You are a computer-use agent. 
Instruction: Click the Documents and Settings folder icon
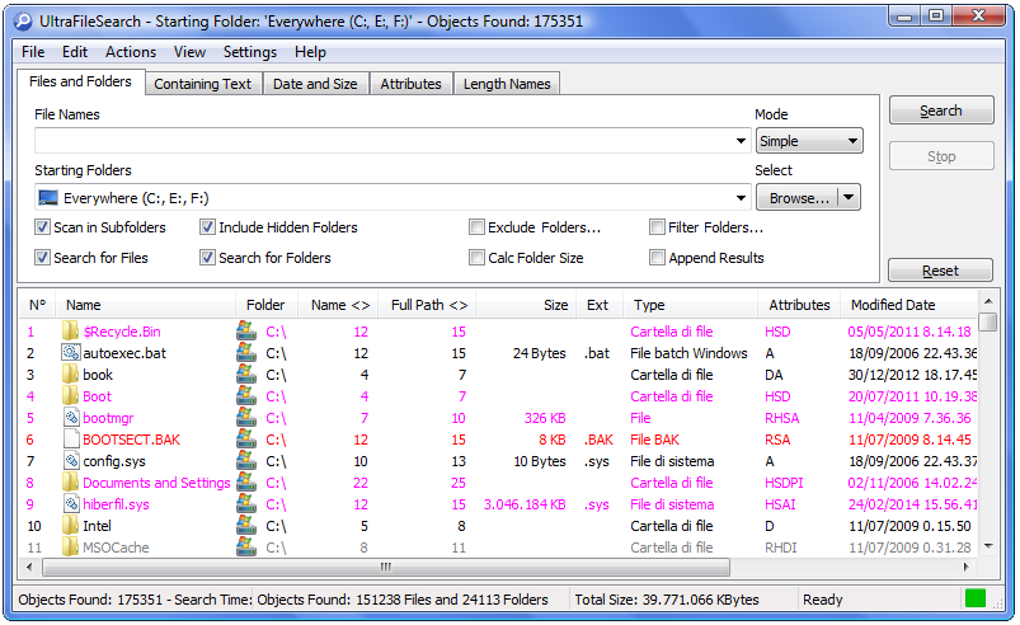pyautogui.click(x=70, y=482)
